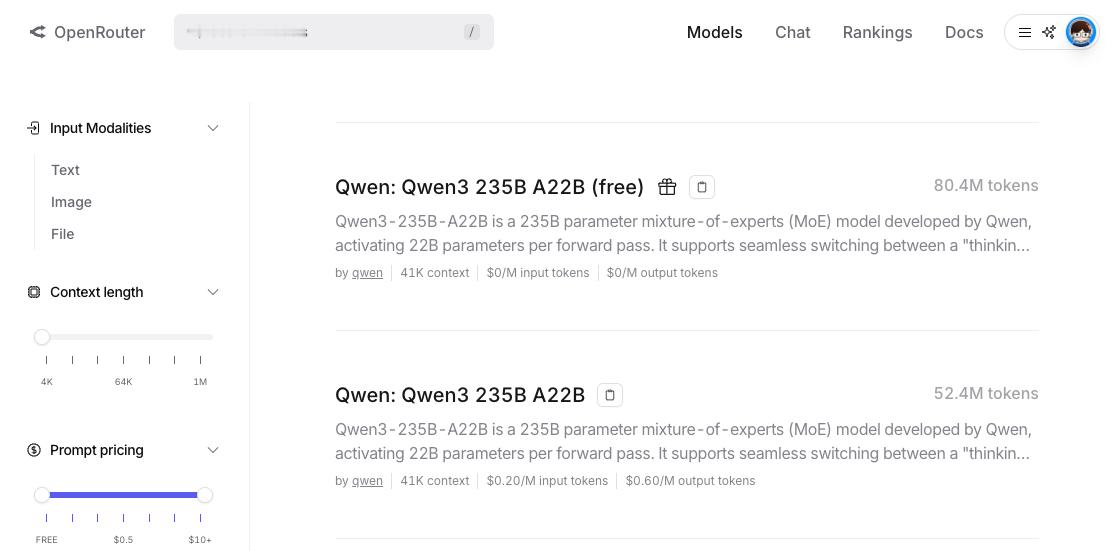
Task: Collapse the Input Modalities section
Action: tap(213, 128)
